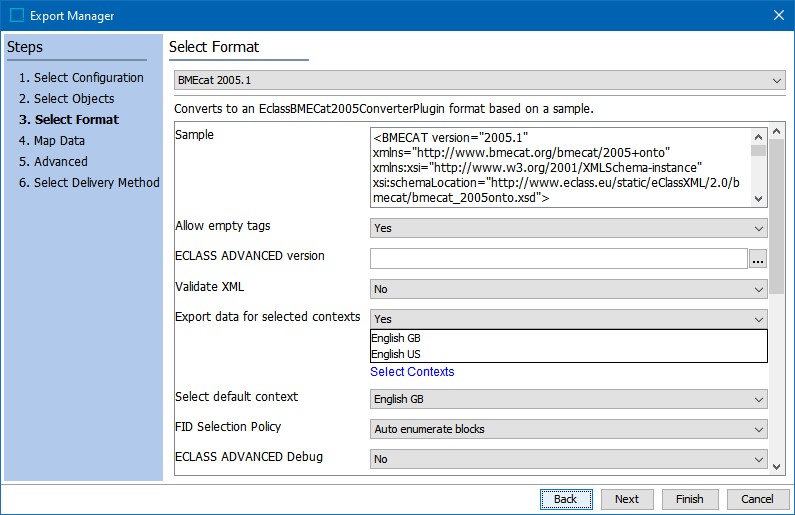Open the BMEcat 2005.1 format dropdown
The width and height of the screenshot is (795, 515).
479,79
